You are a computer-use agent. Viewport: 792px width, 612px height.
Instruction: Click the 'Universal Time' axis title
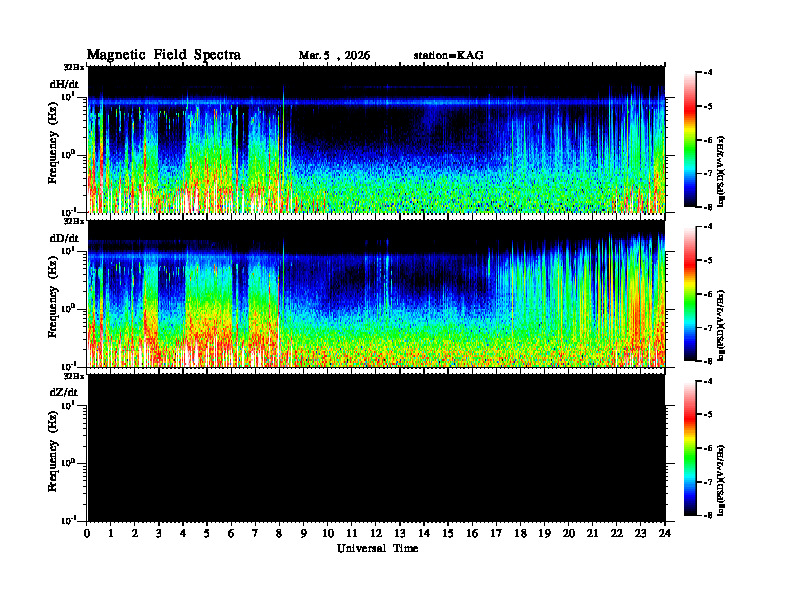[377, 548]
